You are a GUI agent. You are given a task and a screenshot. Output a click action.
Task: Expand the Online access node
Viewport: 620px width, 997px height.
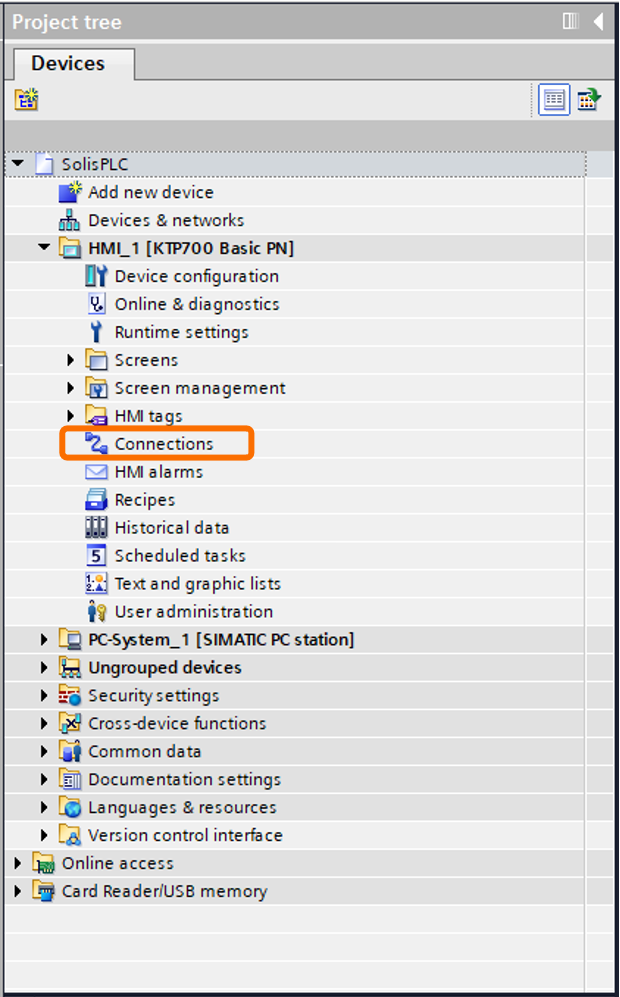(x=16, y=863)
